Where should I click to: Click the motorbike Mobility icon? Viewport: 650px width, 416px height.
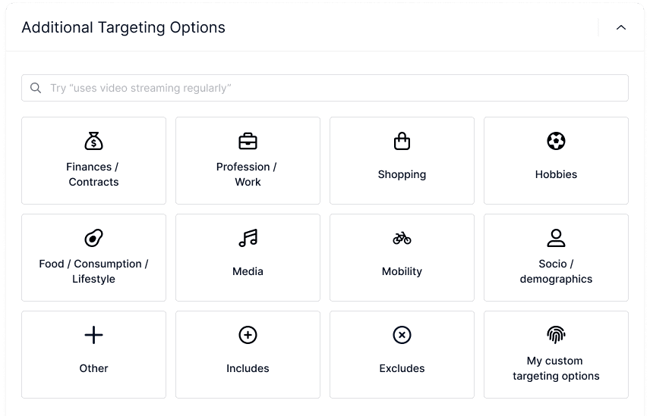(x=402, y=239)
